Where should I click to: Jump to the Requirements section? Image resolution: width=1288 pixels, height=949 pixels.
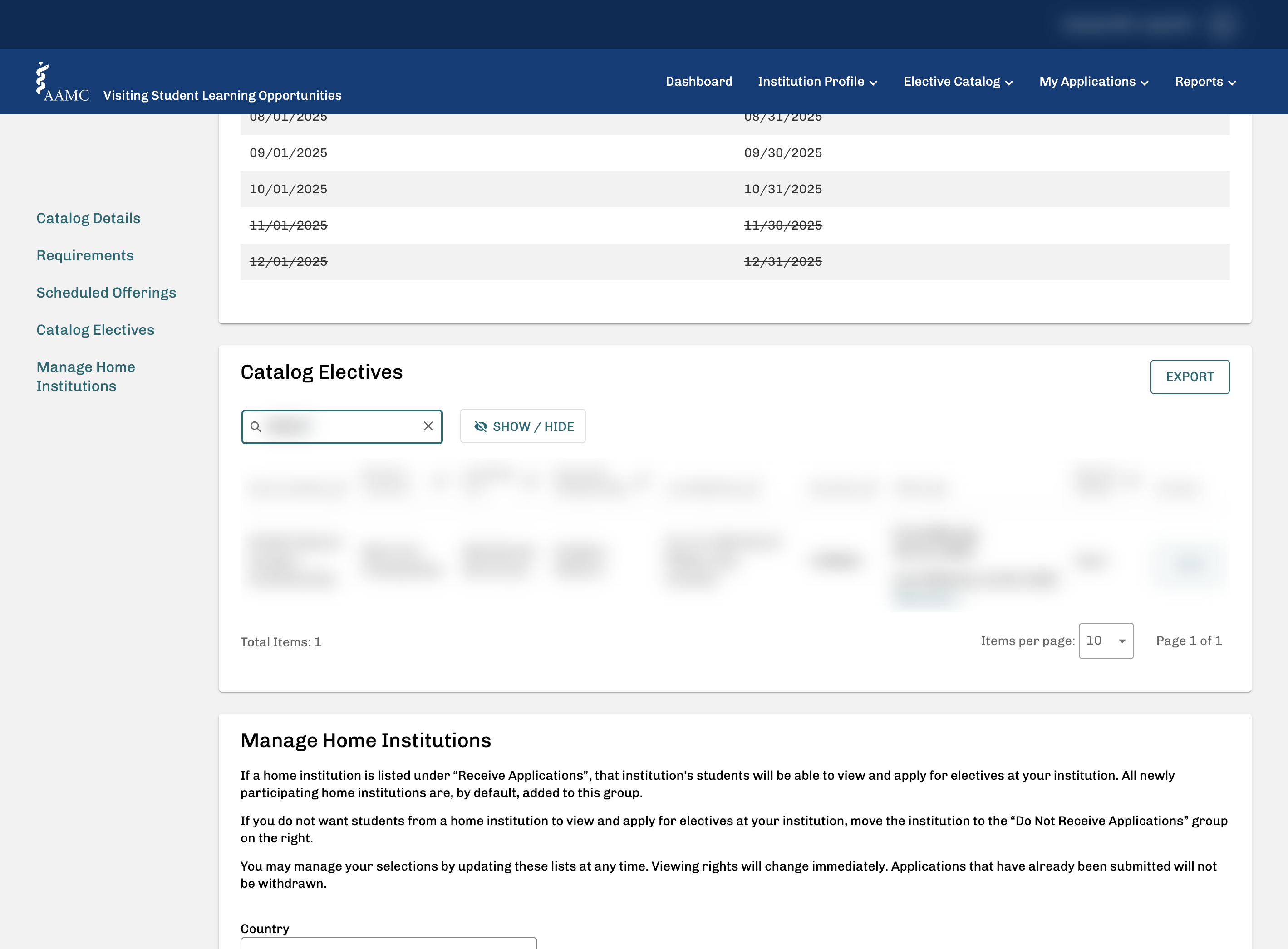[85, 256]
